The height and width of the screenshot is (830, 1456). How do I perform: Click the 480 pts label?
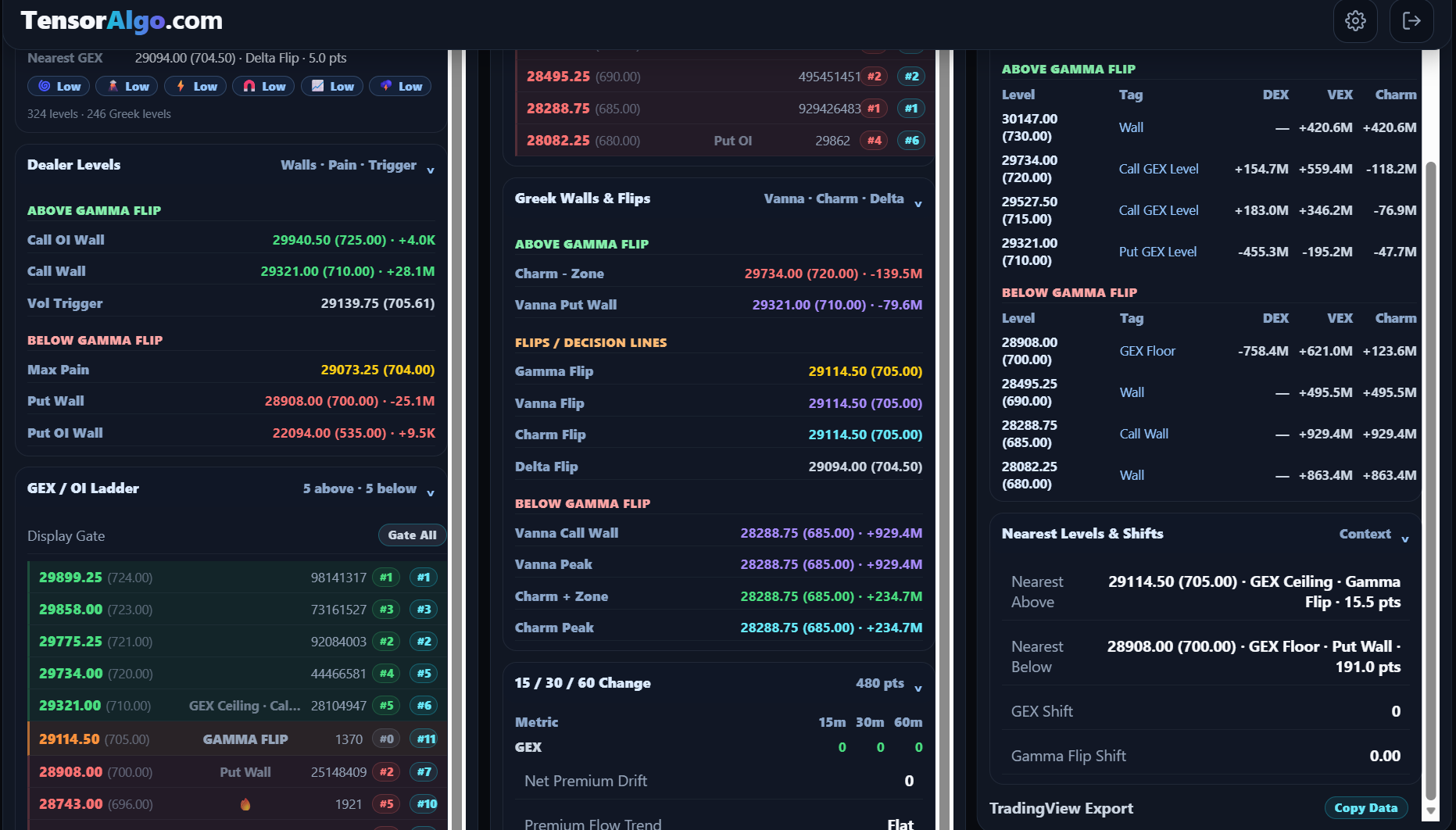879,683
